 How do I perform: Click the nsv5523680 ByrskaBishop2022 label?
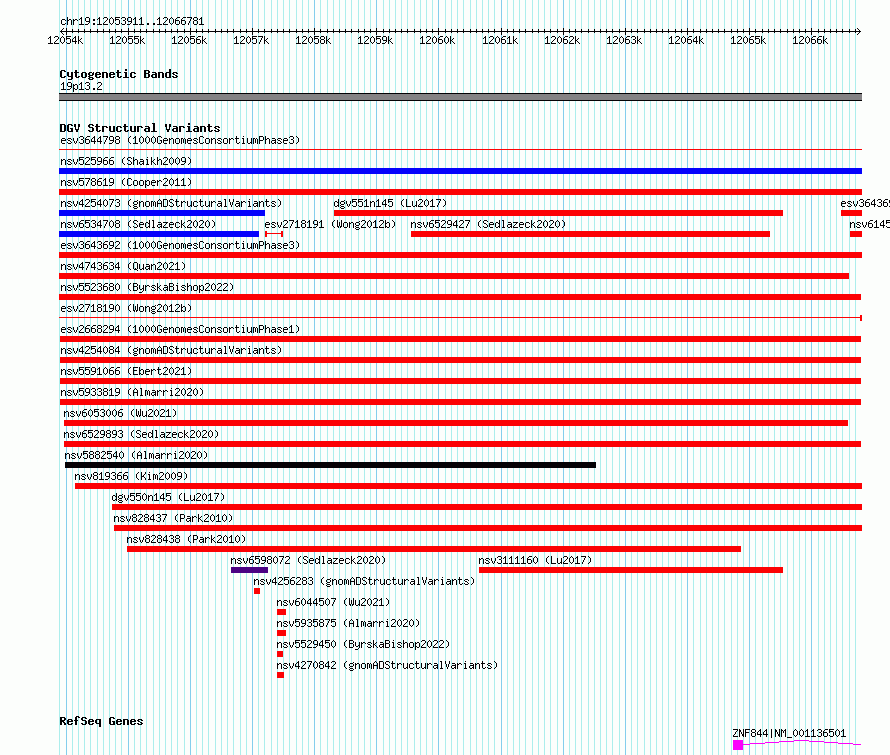click(147, 287)
